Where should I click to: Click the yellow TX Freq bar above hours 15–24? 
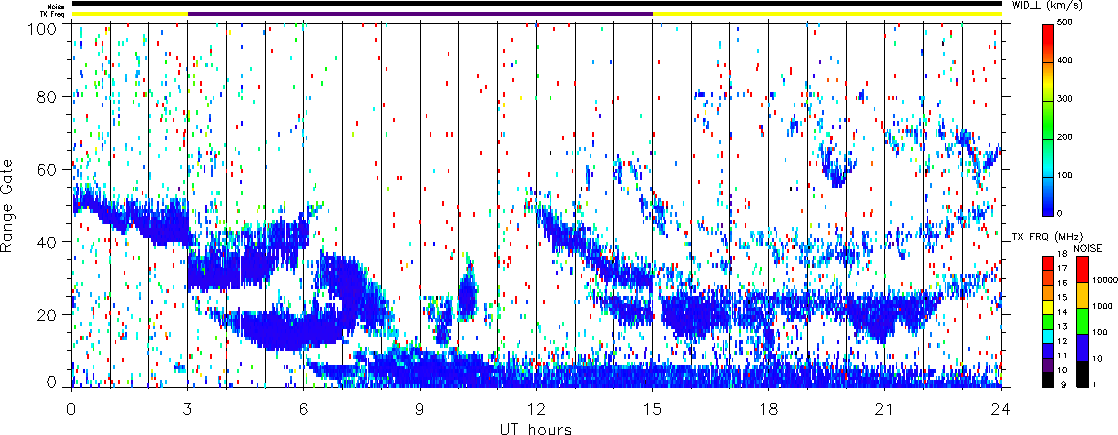827,14
